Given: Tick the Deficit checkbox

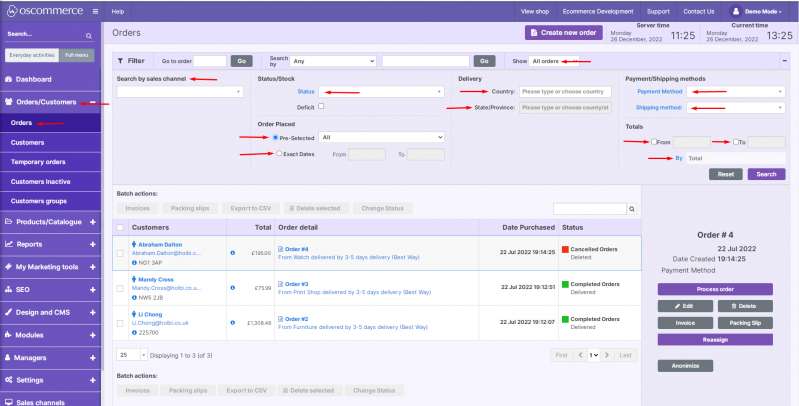Looking at the screenshot, I should 320,106.
